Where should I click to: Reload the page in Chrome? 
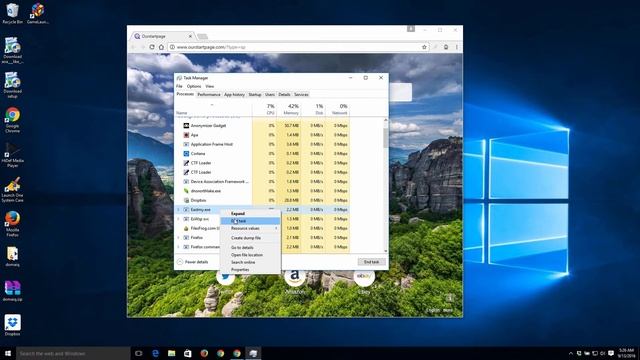152,47
